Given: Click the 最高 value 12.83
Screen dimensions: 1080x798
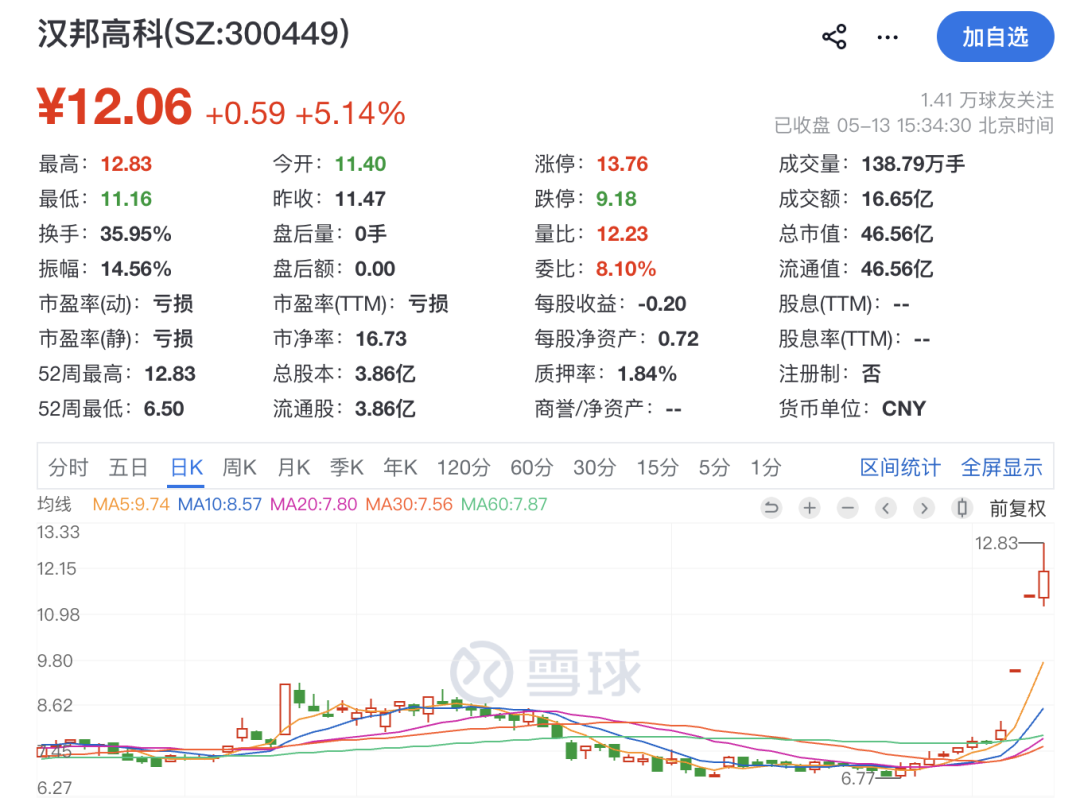Looking at the screenshot, I should 126,164.
